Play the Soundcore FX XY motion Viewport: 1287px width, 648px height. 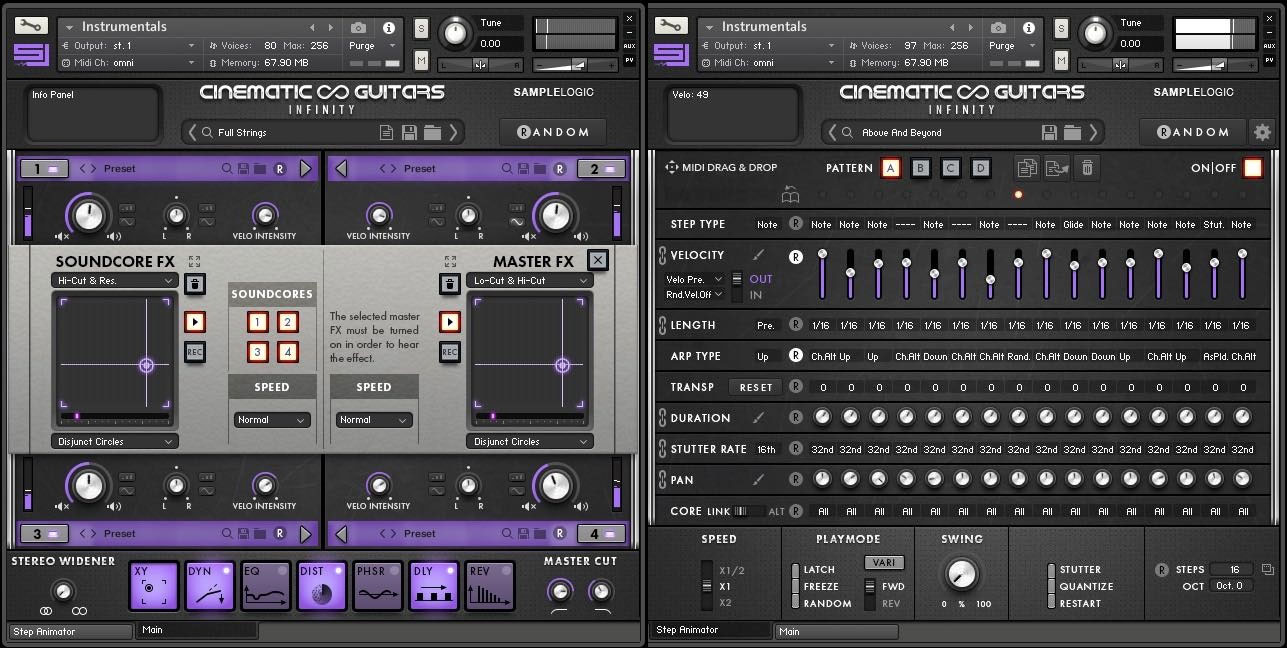[x=195, y=322]
